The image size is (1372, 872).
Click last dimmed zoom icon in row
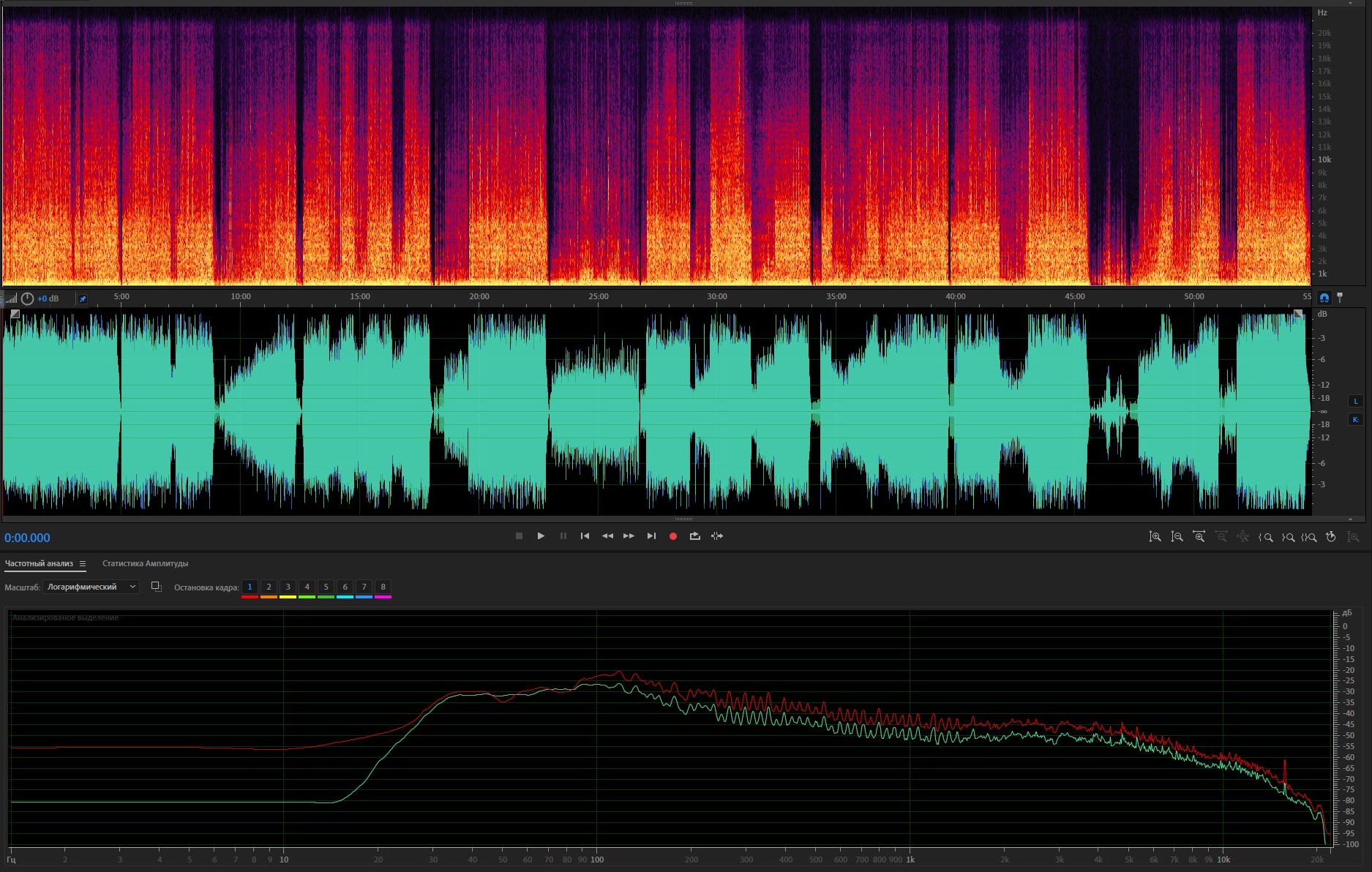pos(1354,537)
